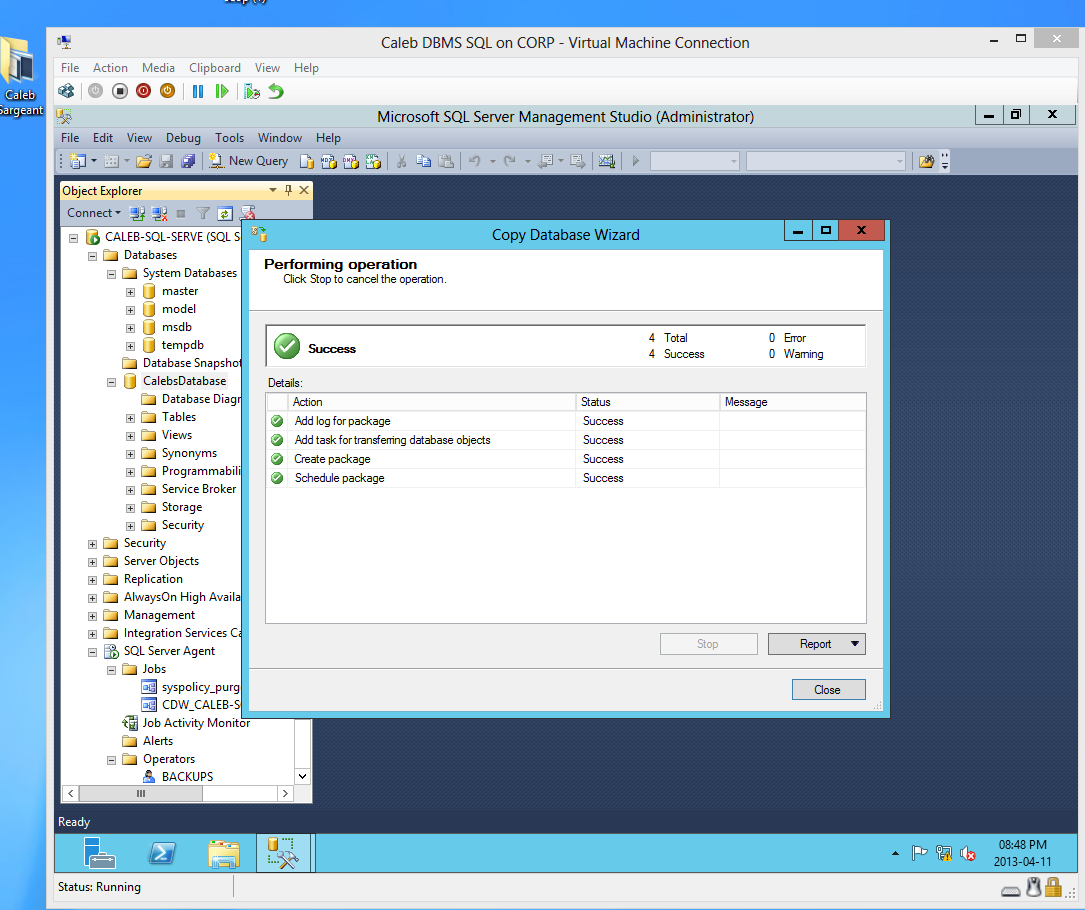This screenshot has width=1085, height=910.
Task: Click the Save All toolbar icon
Action: coord(188,161)
